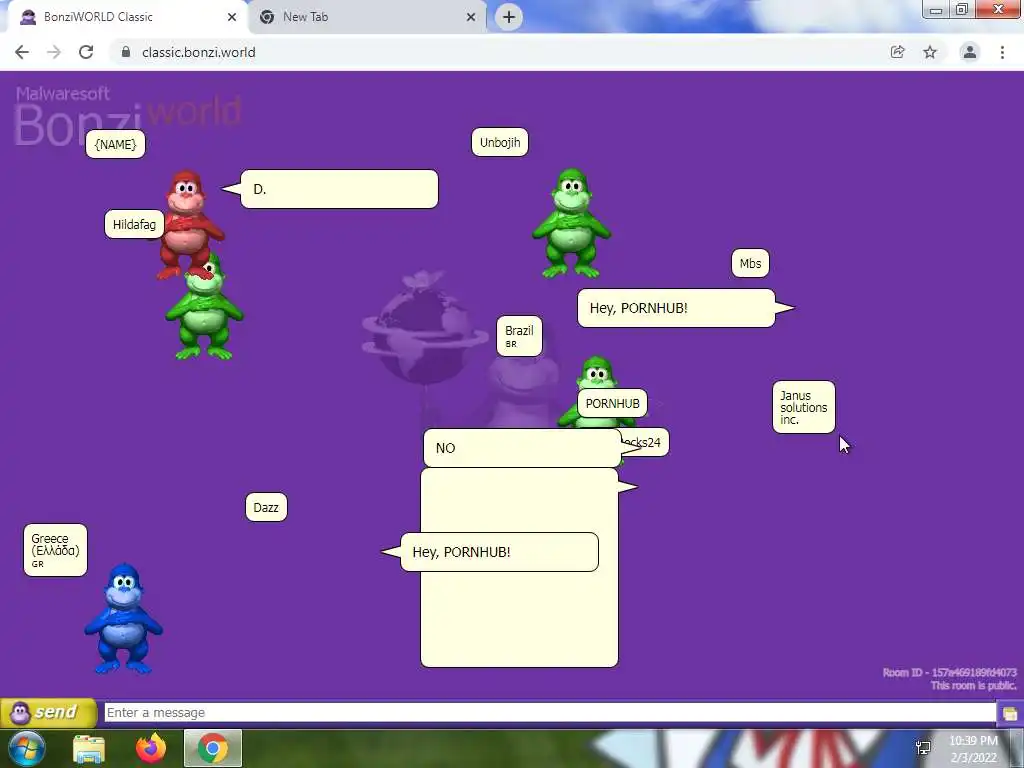Viewport: 1024px width, 768px height.
Task: Close the BonziWORLD Classic tab
Action: [x=232, y=17]
